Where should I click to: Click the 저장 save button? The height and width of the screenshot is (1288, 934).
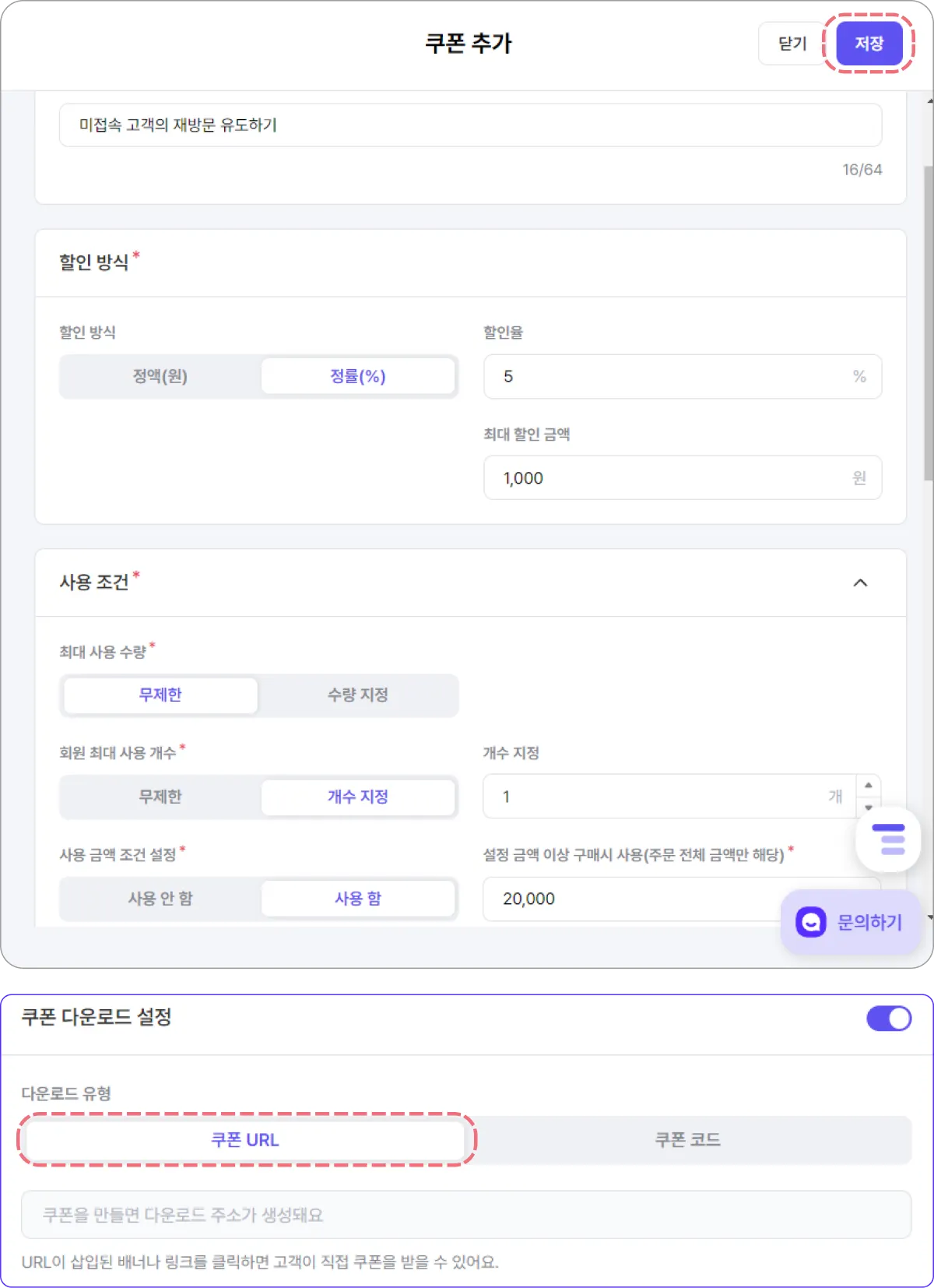point(869,44)
